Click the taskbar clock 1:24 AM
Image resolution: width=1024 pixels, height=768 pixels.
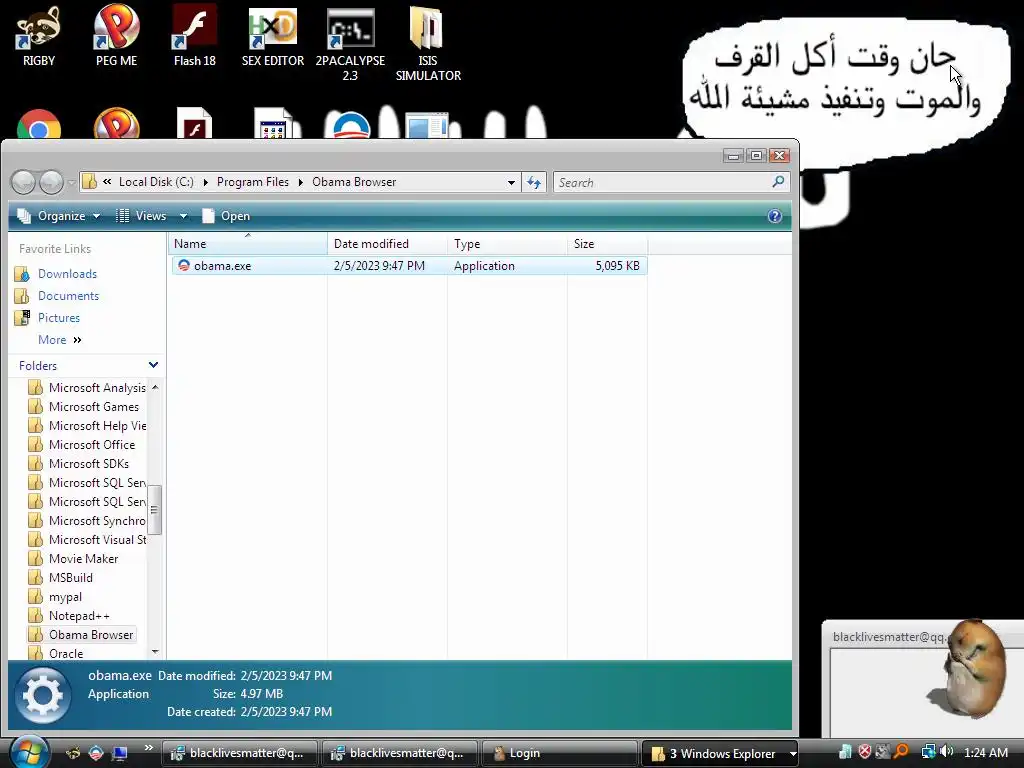[985, 752]
